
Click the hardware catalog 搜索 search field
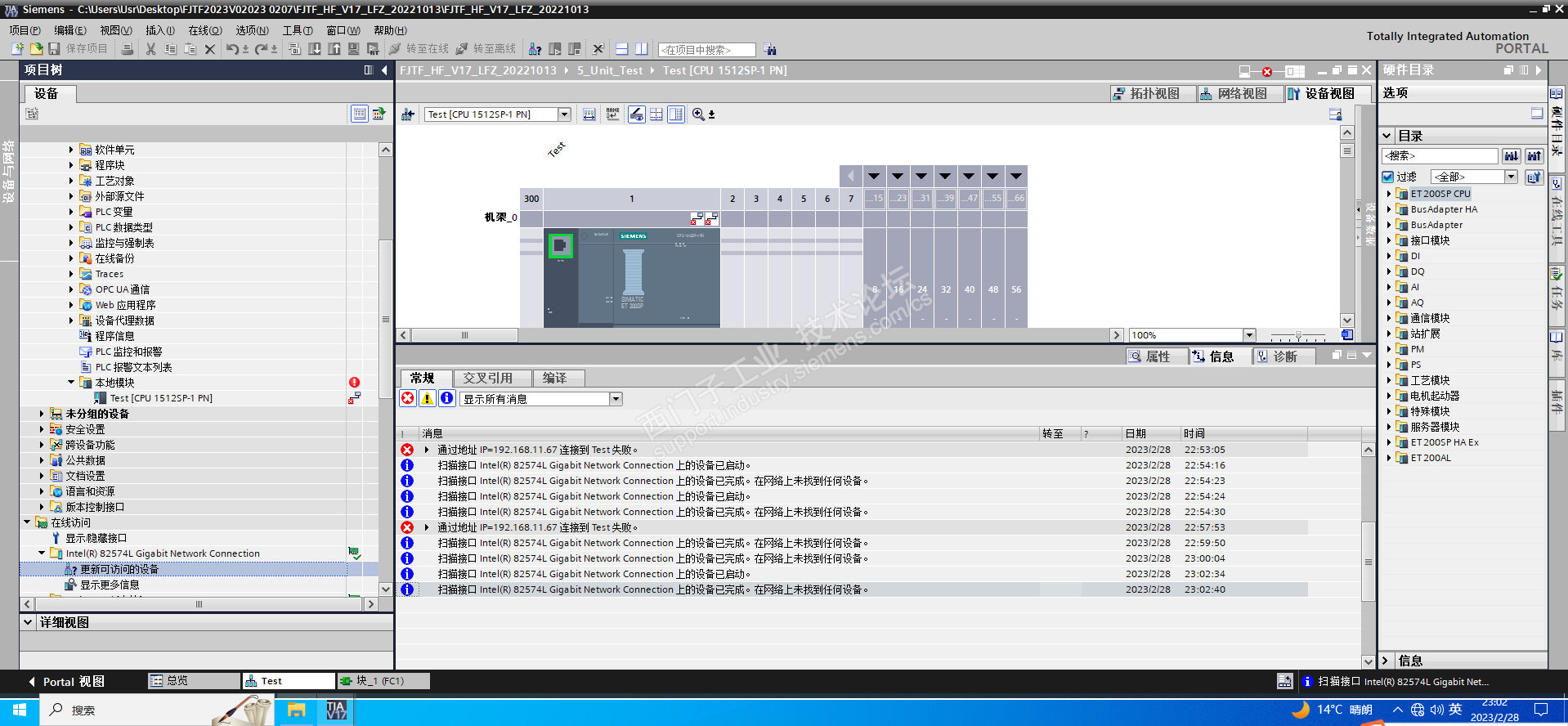coord(1440,155)
